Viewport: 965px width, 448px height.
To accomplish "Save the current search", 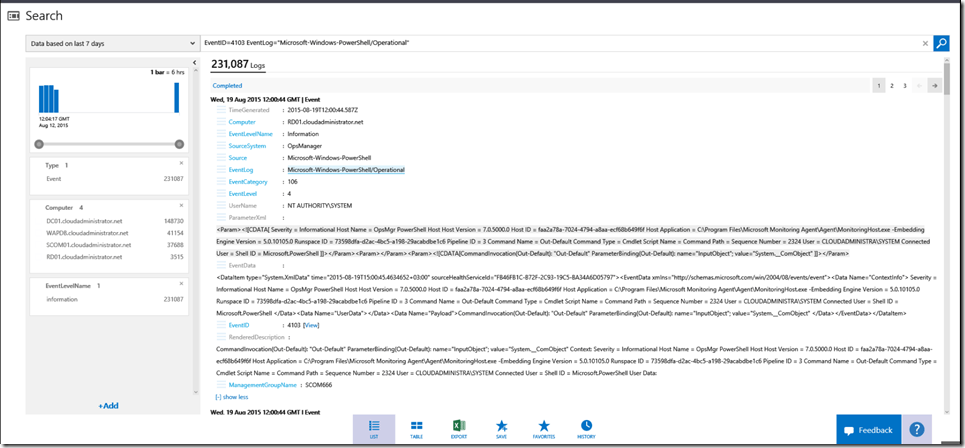I will tap(501, 429).
